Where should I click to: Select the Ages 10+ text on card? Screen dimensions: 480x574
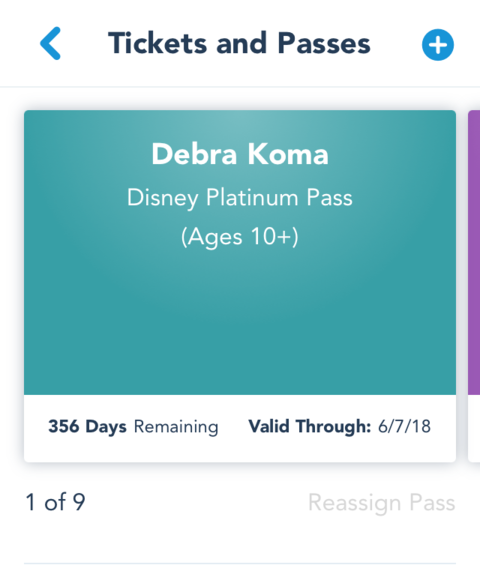click(x=240, y=237)
